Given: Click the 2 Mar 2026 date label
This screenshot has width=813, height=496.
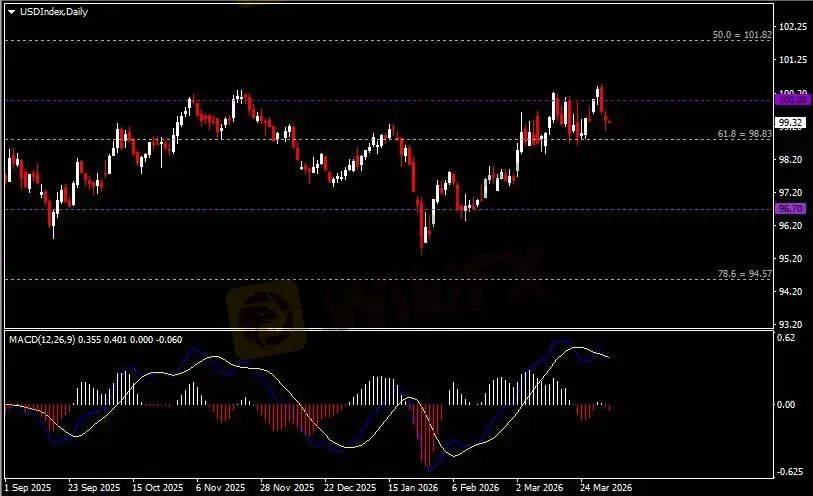Looking at the screenshot, I should point(539,488).
